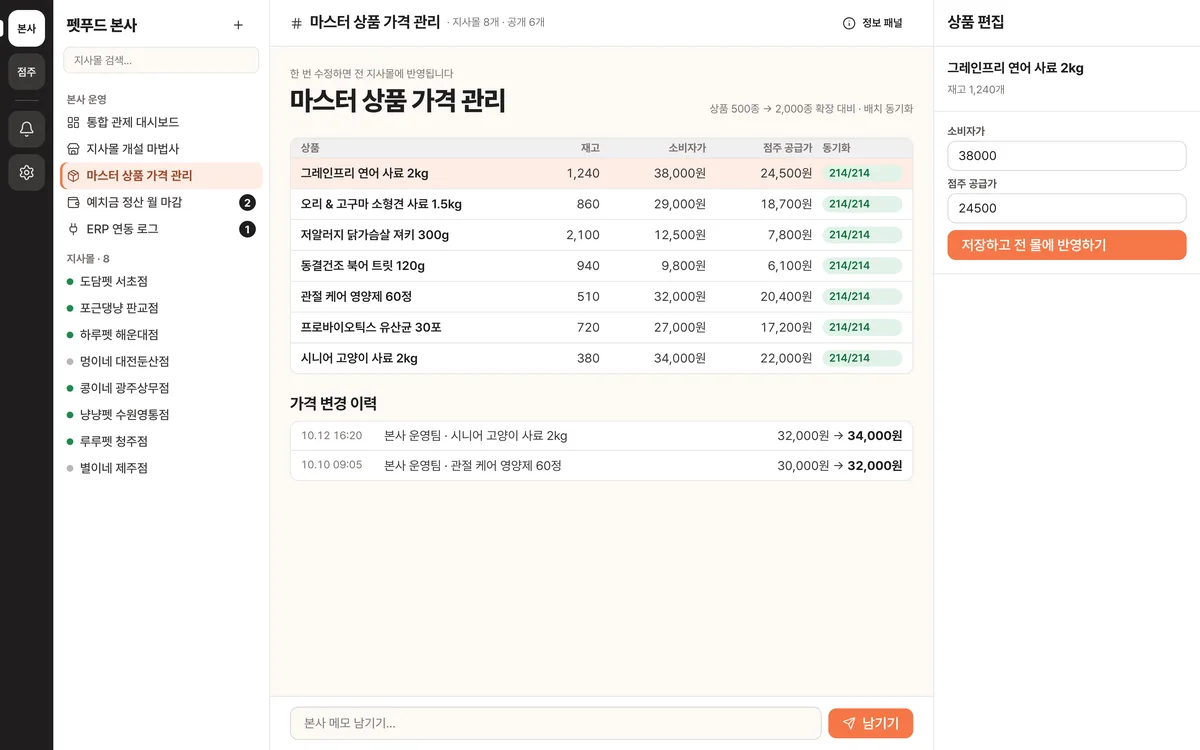Open the 10.12 16:20 price history entry
1200x750 pixels.
click(601, 436)
